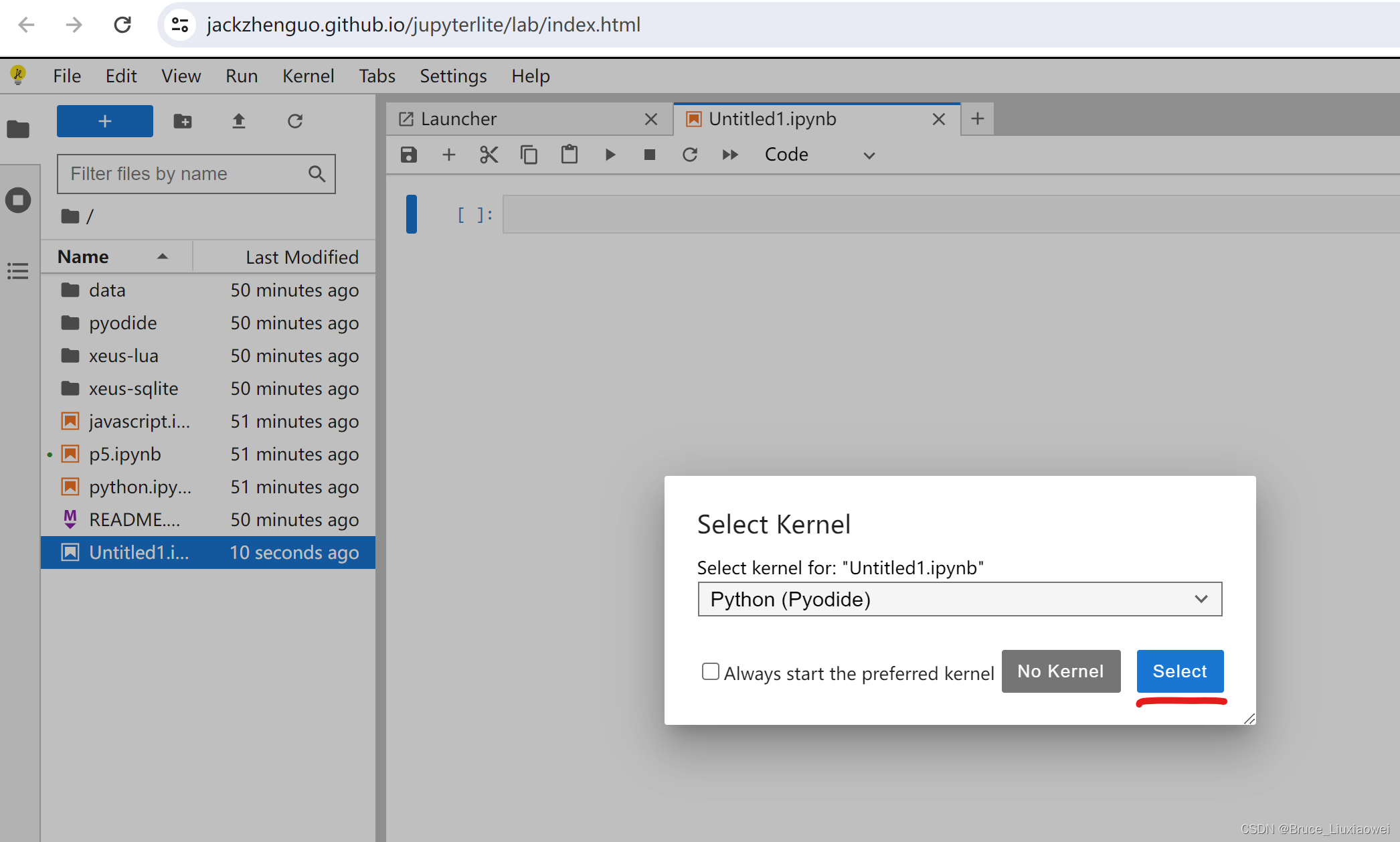The height and width of the screenshot is (842, 1400).
Task: Close the Untitled1.ipynb tab
Action: pyautogui.click(x=939, y=119)
